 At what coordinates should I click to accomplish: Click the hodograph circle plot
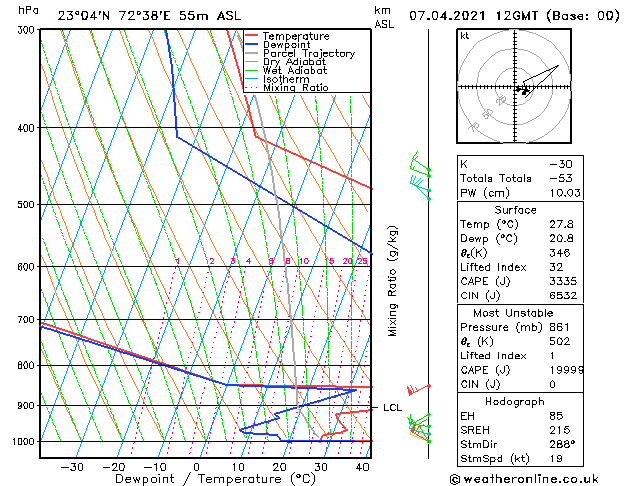519,88
